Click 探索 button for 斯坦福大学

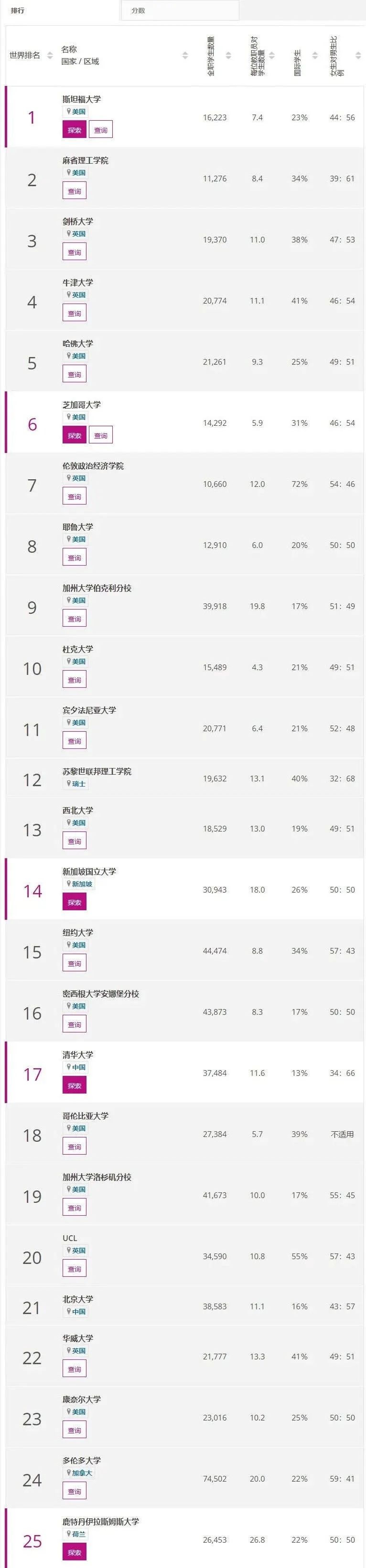(74, 130)
